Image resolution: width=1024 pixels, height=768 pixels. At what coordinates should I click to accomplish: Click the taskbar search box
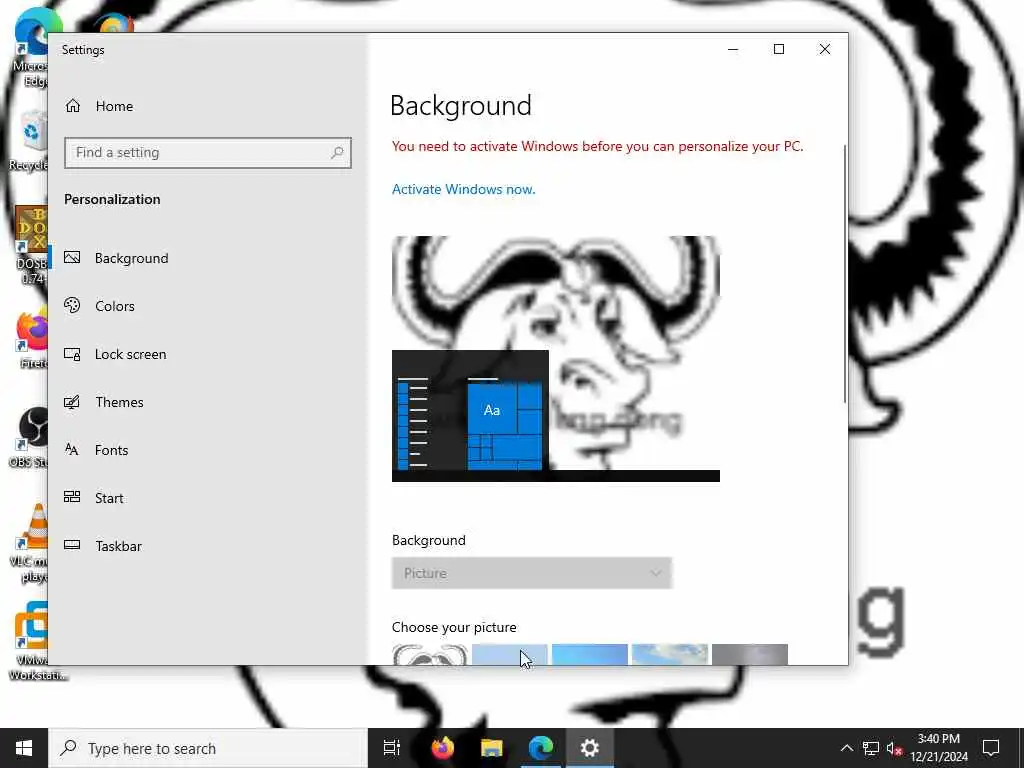[208, 748]
